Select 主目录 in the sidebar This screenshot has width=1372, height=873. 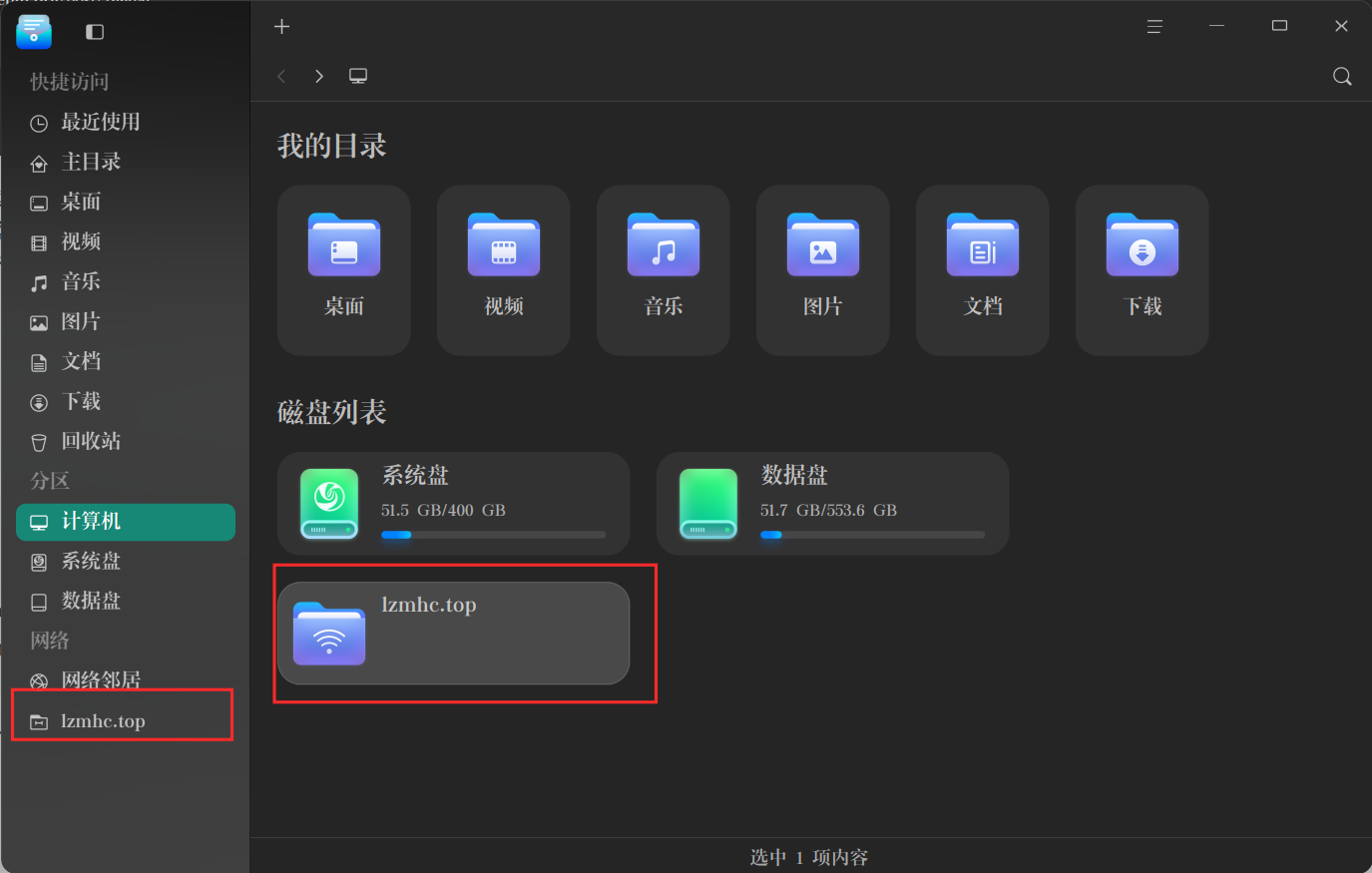[126, 162]
